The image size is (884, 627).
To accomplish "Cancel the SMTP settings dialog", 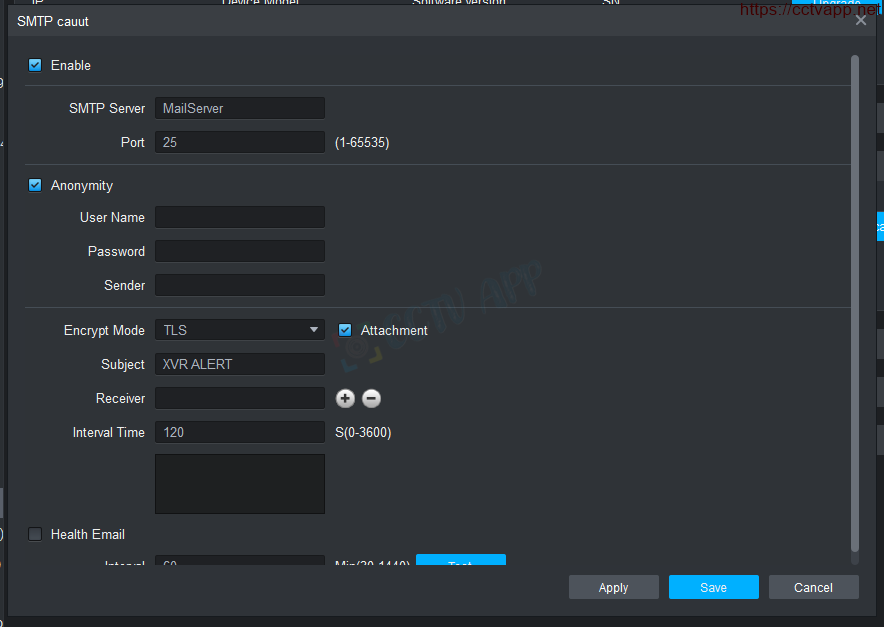I will 813,587.
